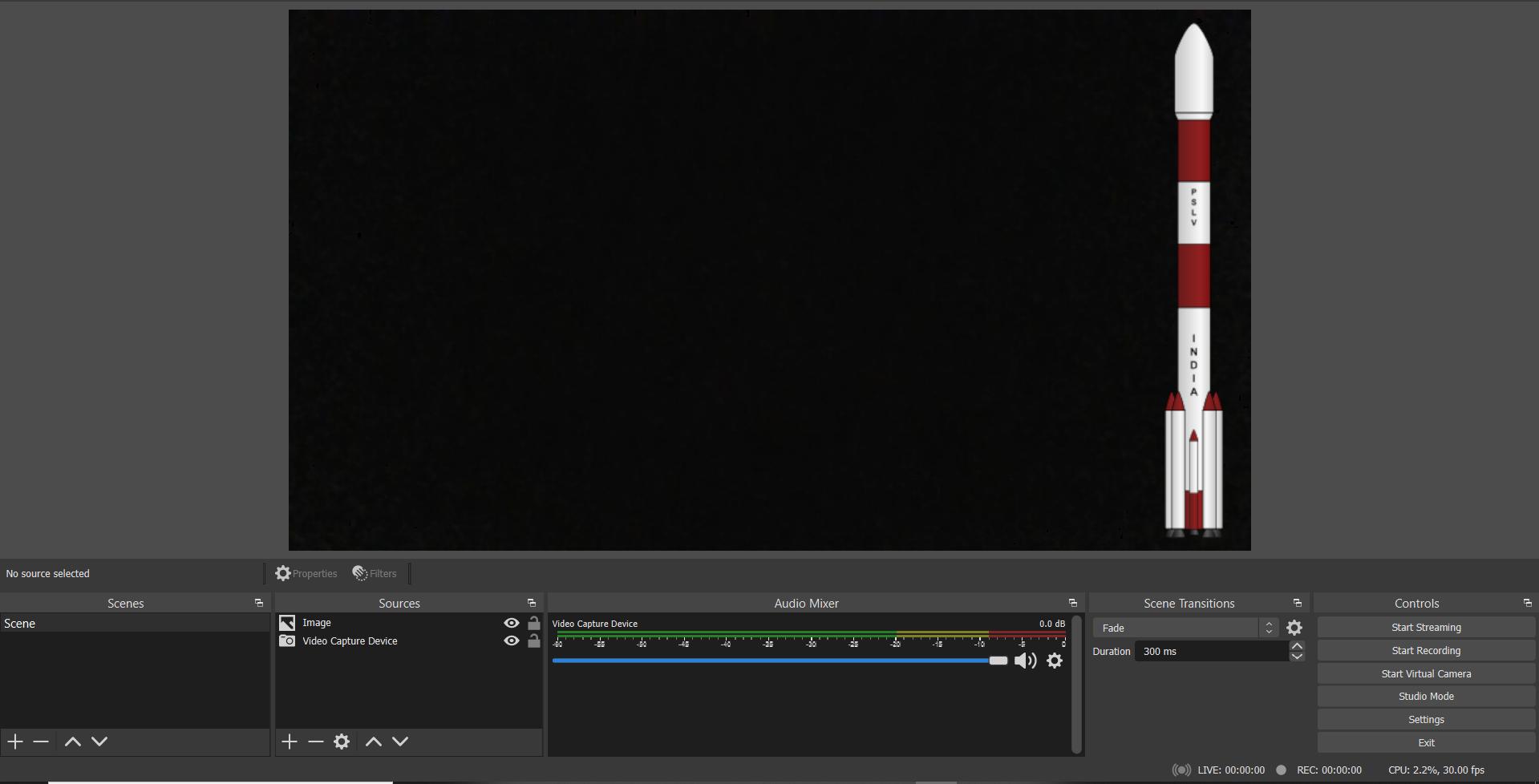Click Start Recording button

point(1426,651)
